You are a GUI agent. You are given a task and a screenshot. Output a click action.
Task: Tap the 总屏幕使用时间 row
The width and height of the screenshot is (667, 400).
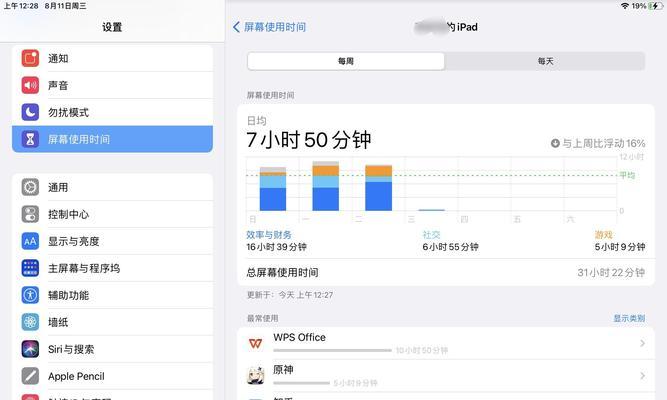click(x=446, y=272)
